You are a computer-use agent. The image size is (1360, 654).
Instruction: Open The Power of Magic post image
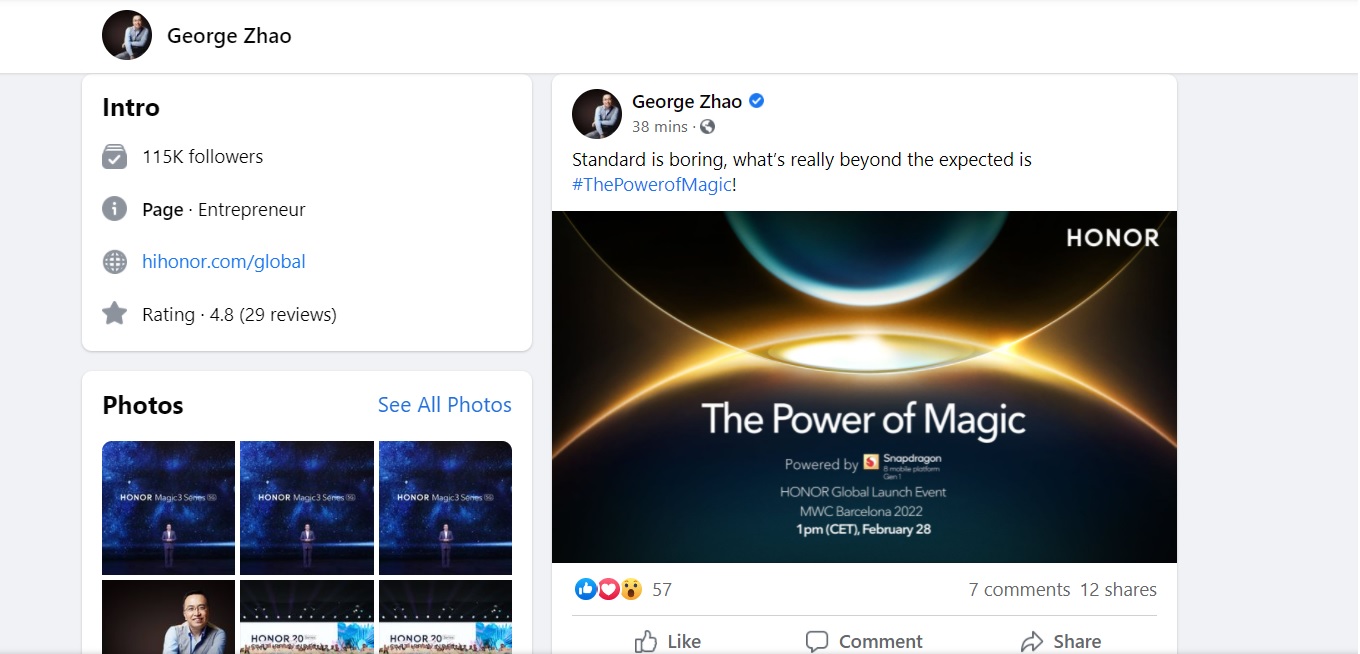click(x=864, y=386)
